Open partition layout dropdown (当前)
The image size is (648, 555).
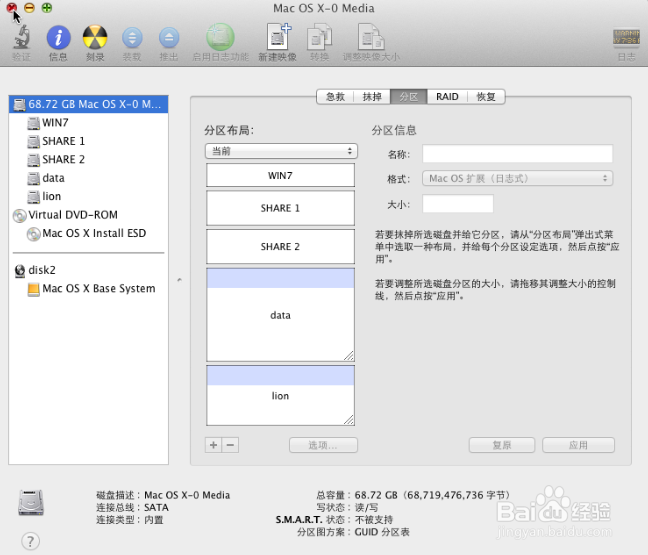click(x=281, y=151)
